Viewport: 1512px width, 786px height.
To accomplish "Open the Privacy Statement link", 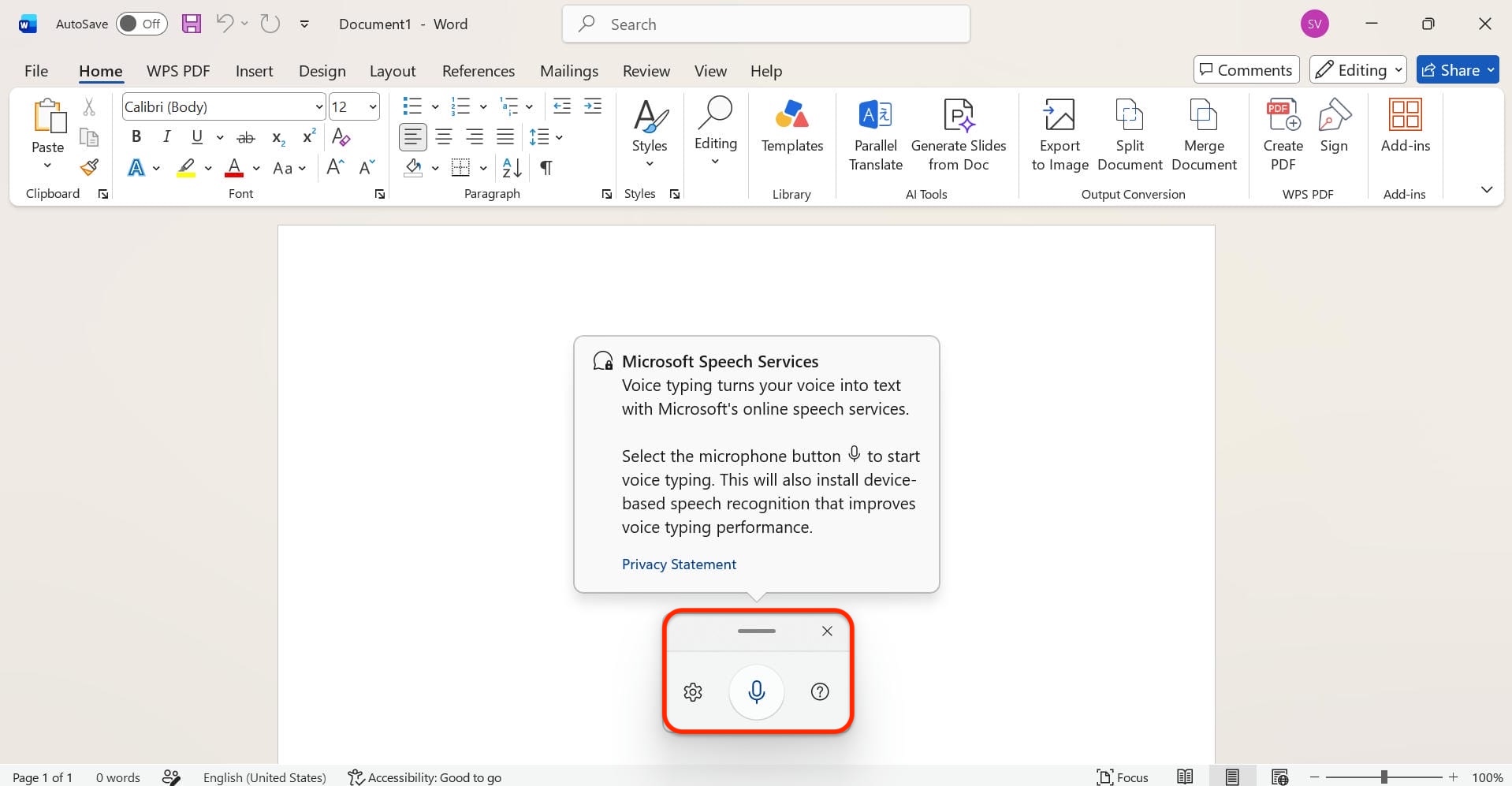I will 679,564.
